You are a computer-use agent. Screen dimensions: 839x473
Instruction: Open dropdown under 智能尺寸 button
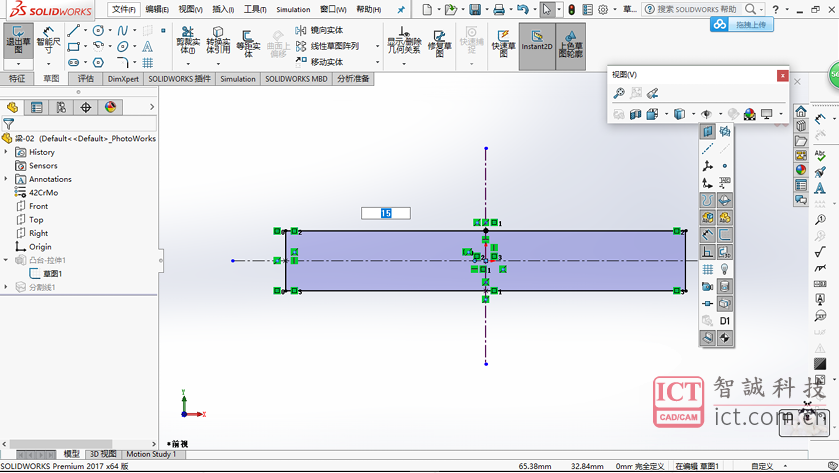(x=48, y=64)
